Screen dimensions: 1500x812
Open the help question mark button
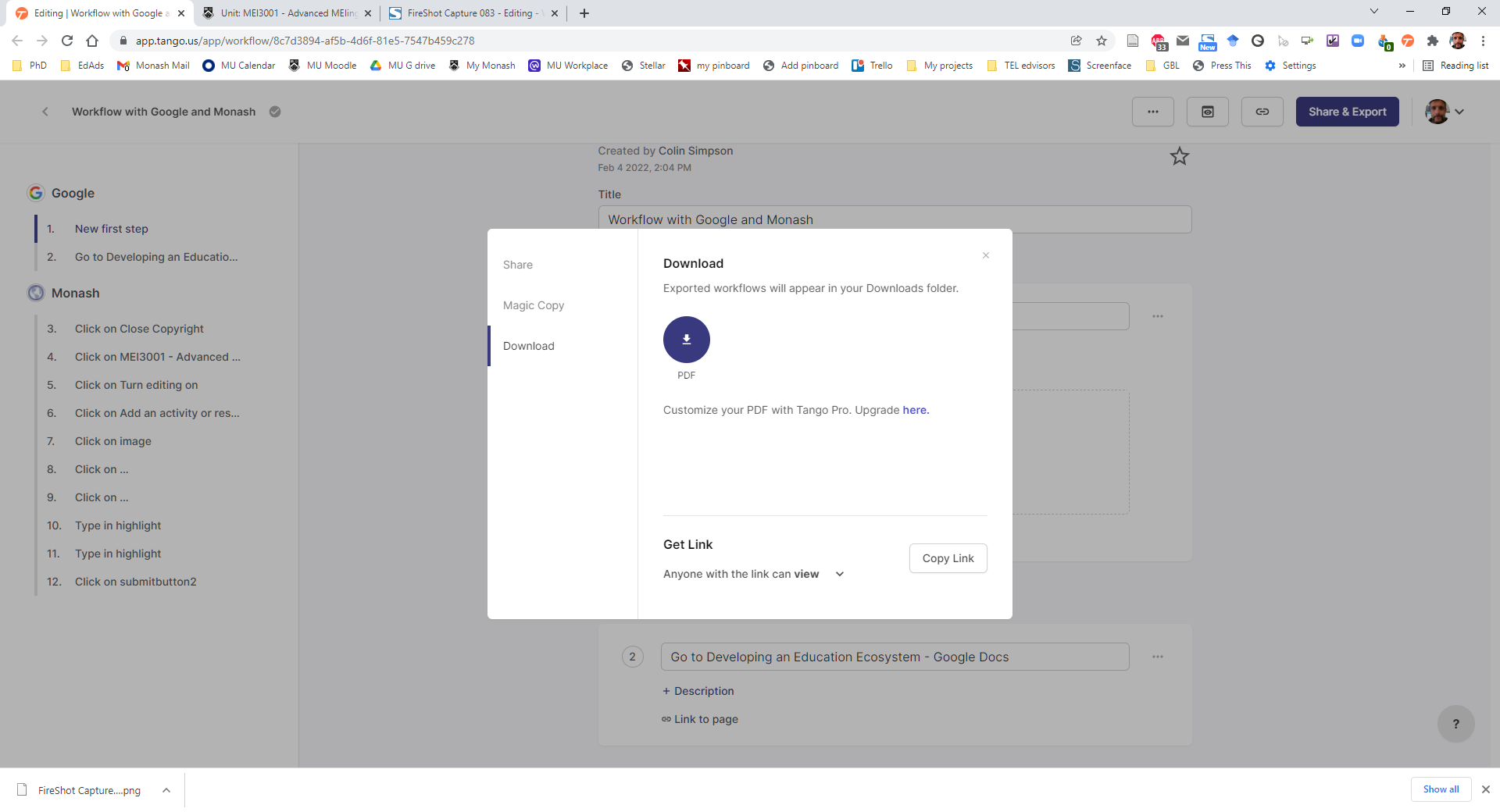click(1455, 724)
